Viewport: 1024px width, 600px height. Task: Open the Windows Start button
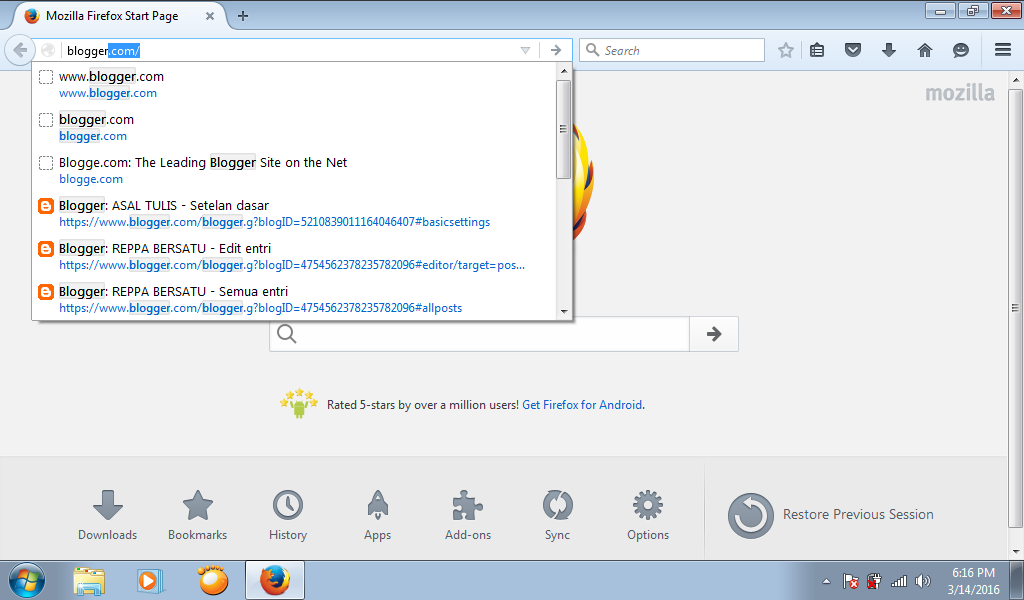coord(26,580)
